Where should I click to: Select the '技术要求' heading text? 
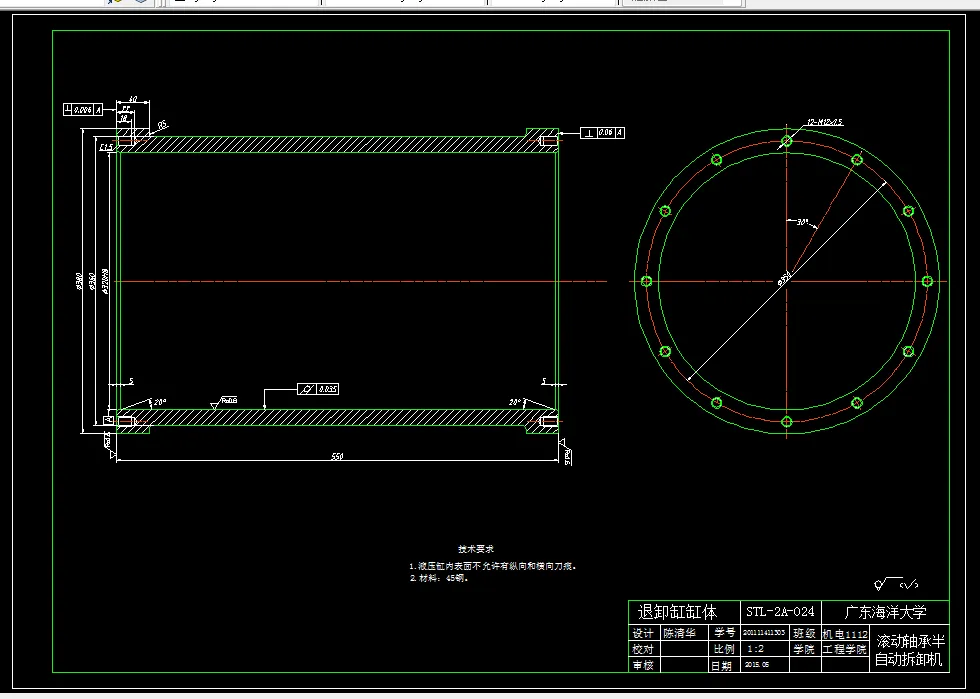pyautogui.click(x=476, y=549)
